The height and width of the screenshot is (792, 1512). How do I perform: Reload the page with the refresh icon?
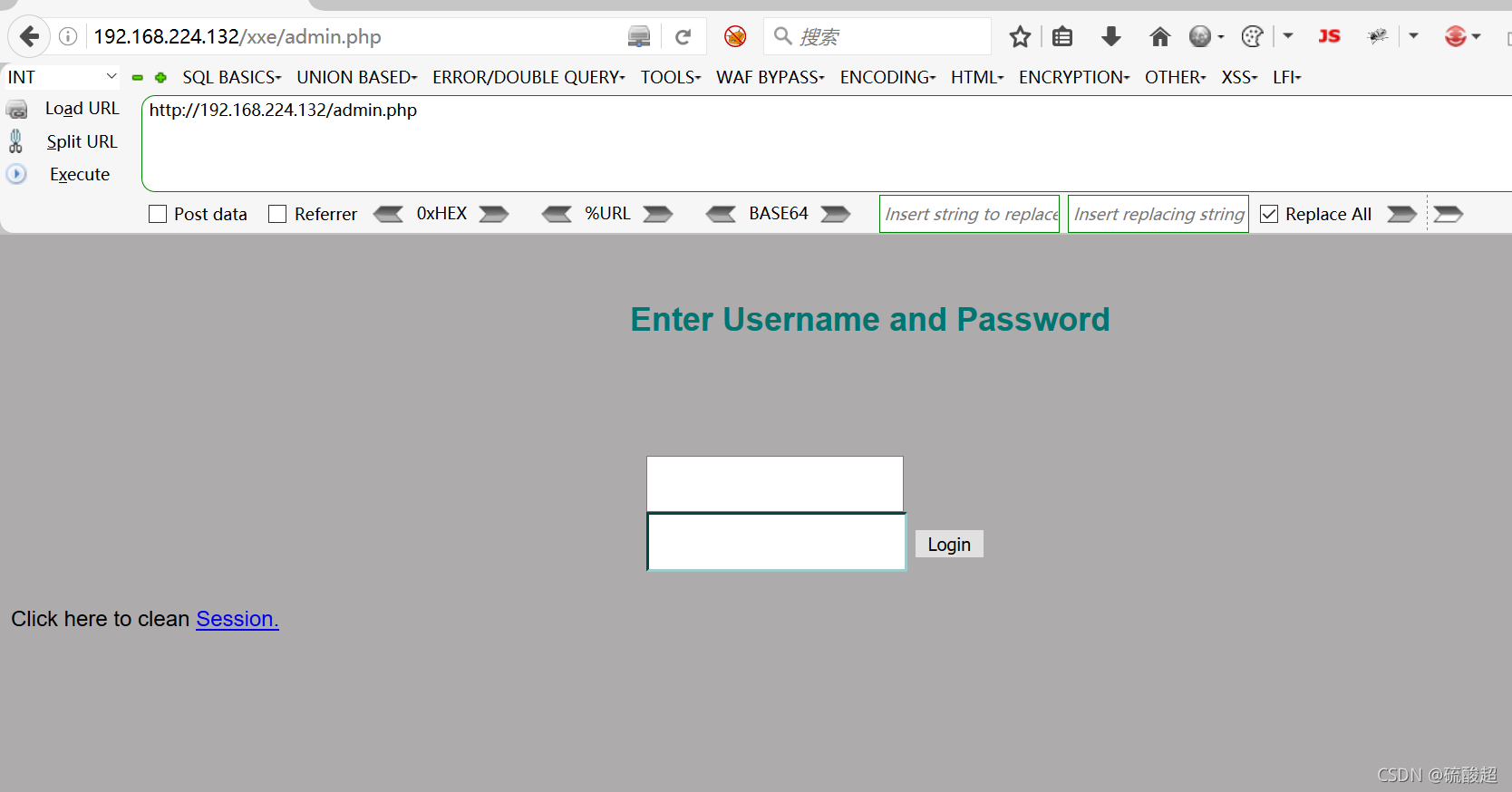point(683,36)
